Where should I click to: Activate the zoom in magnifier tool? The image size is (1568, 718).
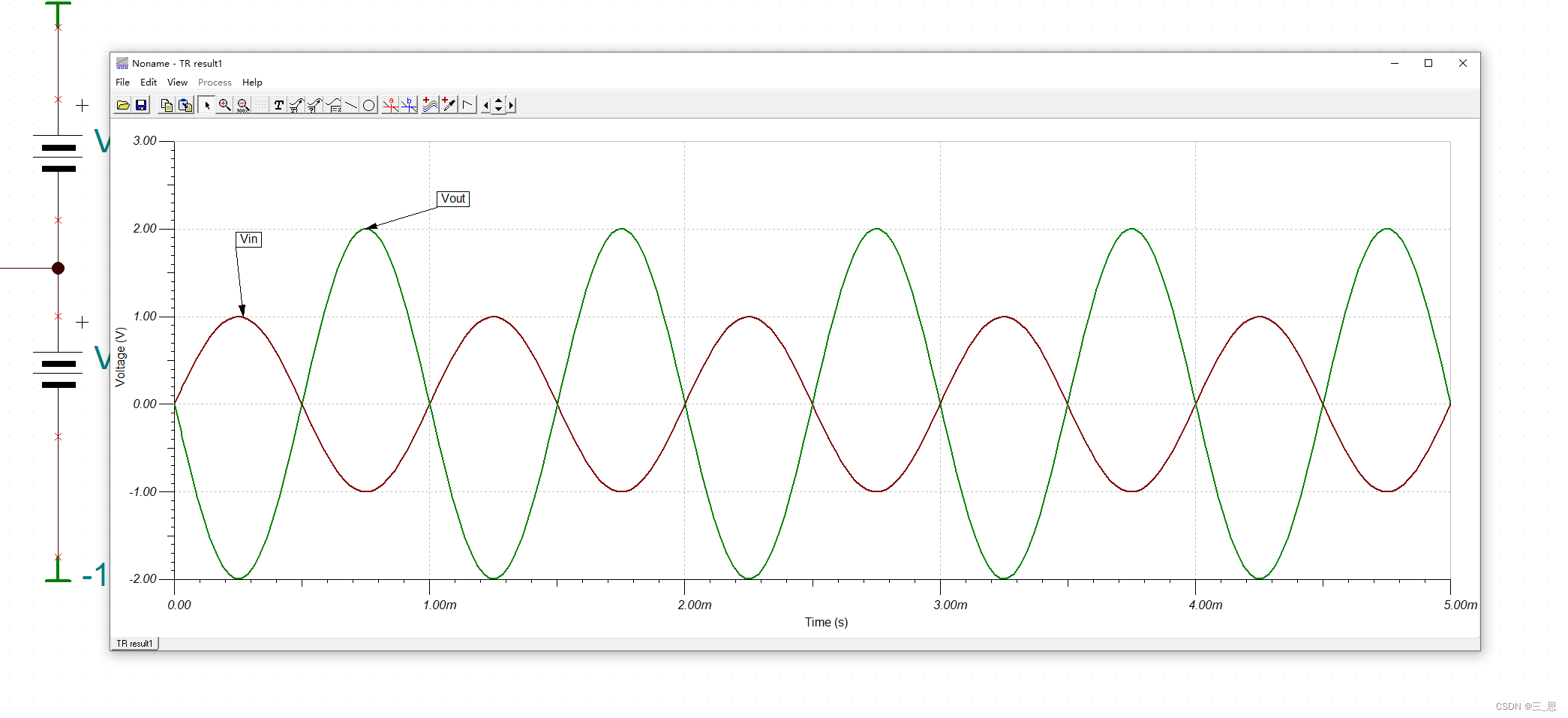click(224, 105)
